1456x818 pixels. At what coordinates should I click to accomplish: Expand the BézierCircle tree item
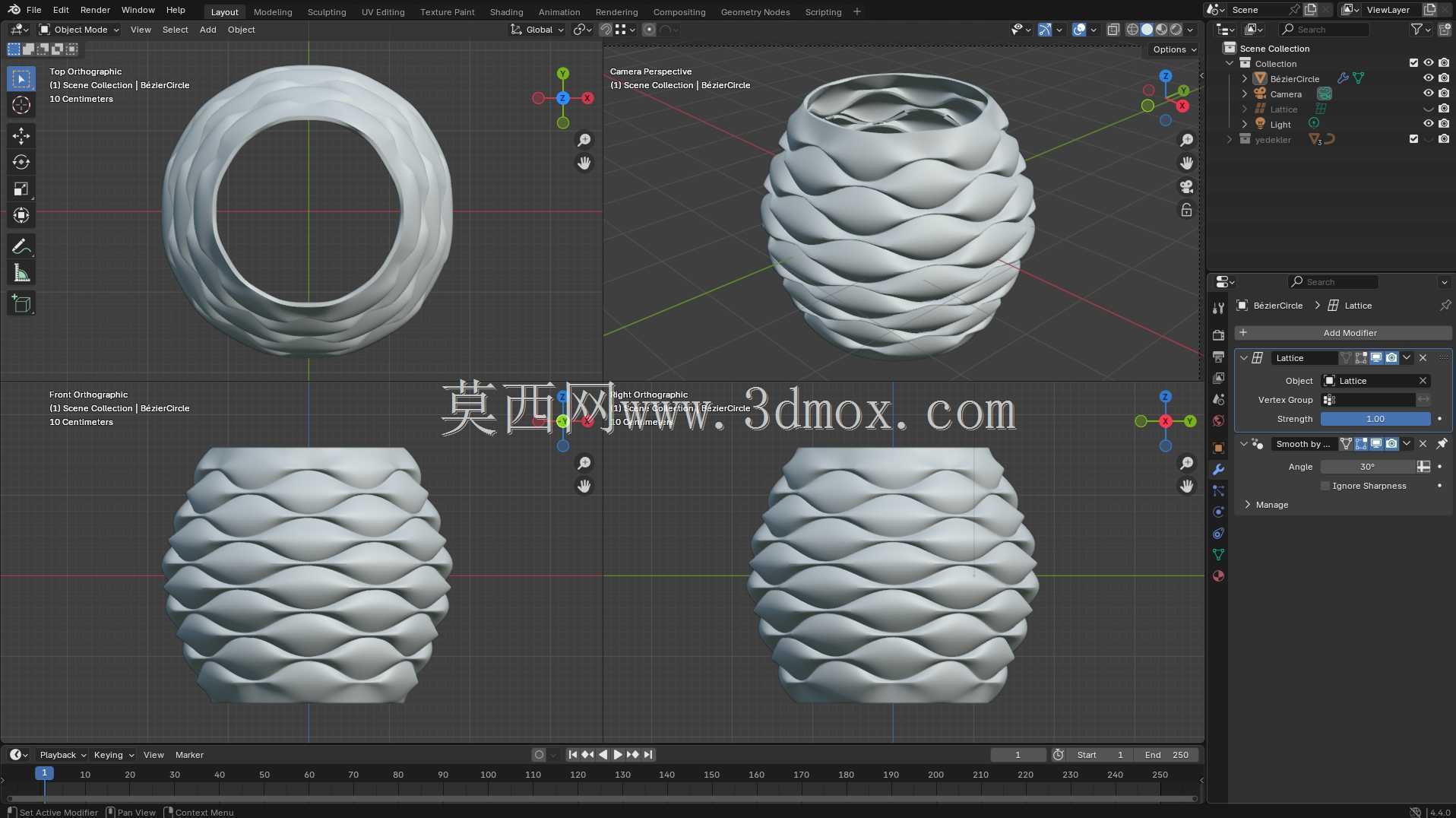point(1245,79)
